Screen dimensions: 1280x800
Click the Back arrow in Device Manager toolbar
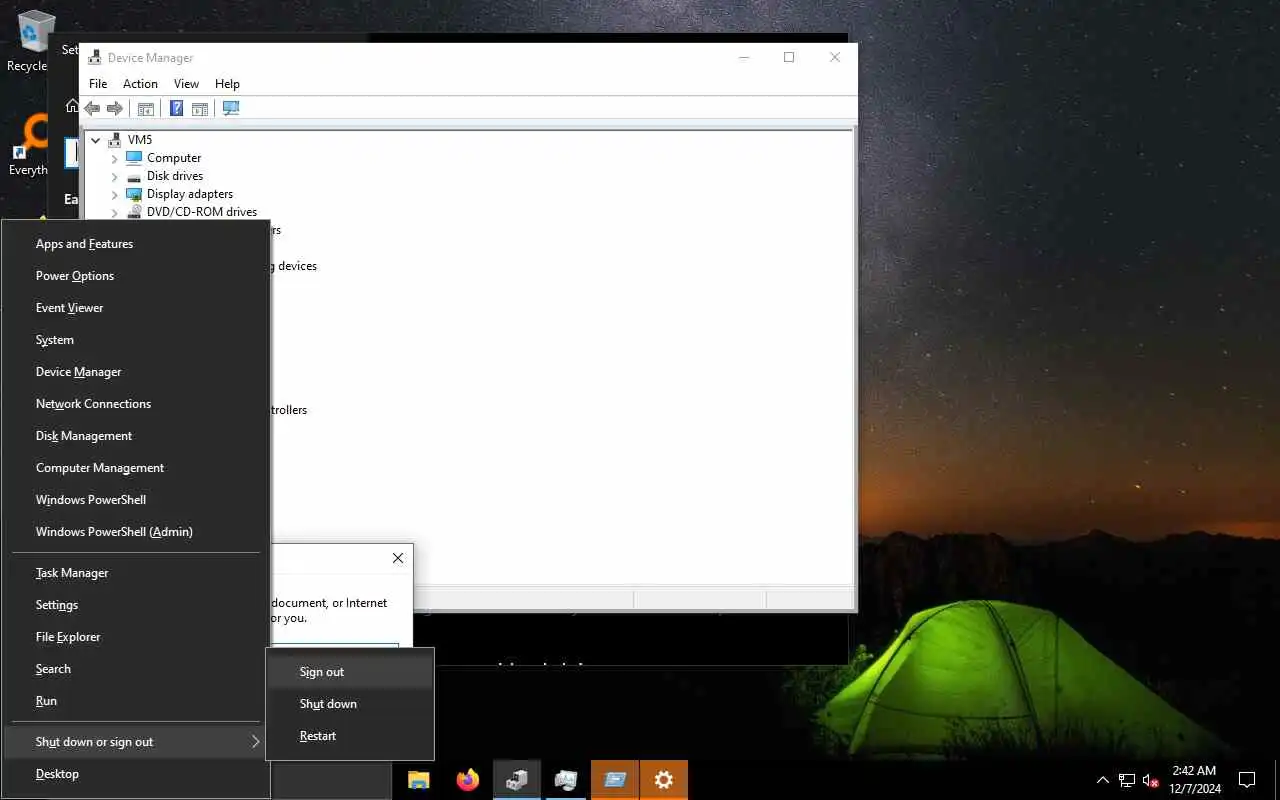(x=92, y=108)
